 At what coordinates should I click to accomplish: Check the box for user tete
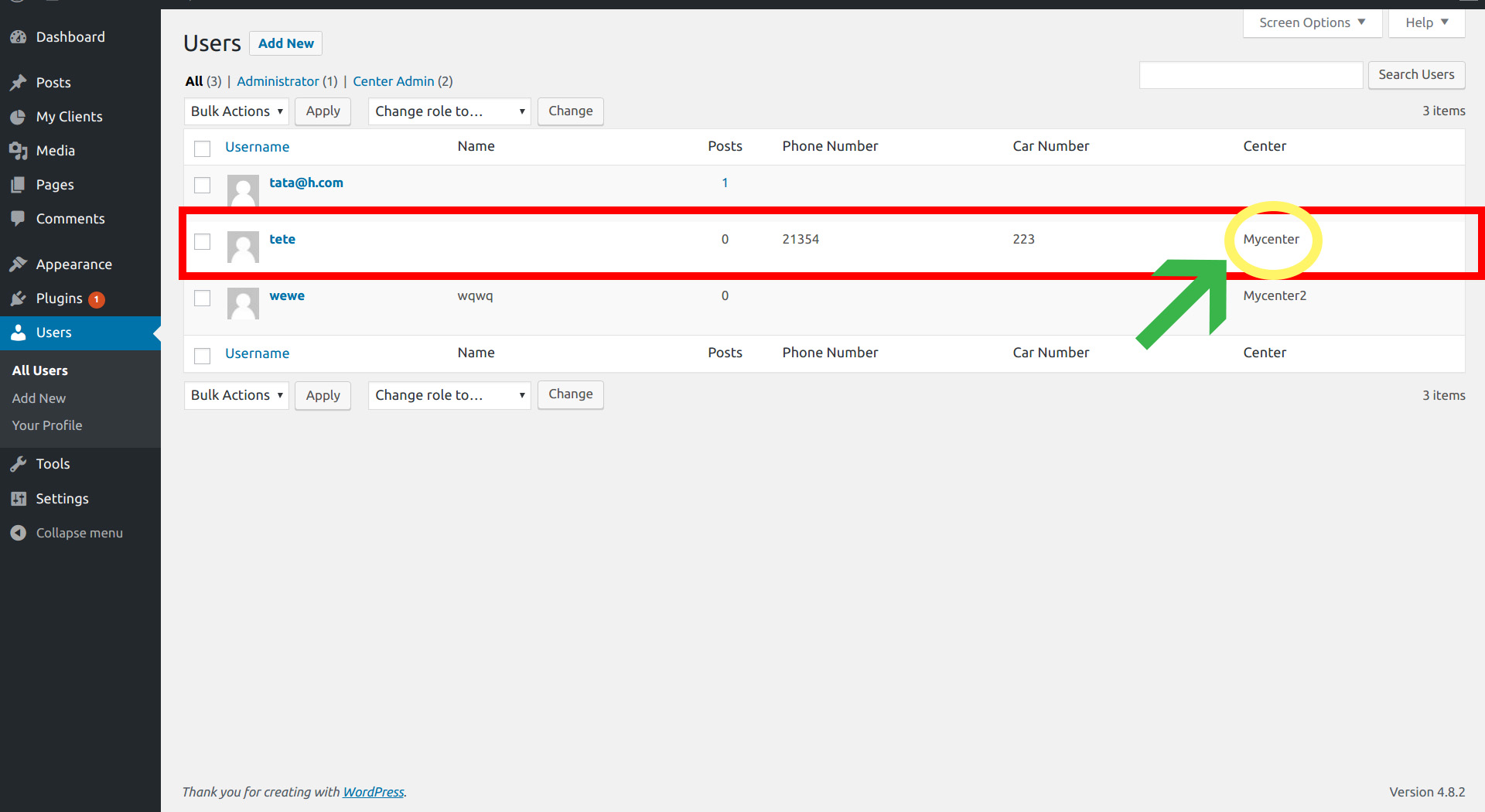tap(202, 241)
